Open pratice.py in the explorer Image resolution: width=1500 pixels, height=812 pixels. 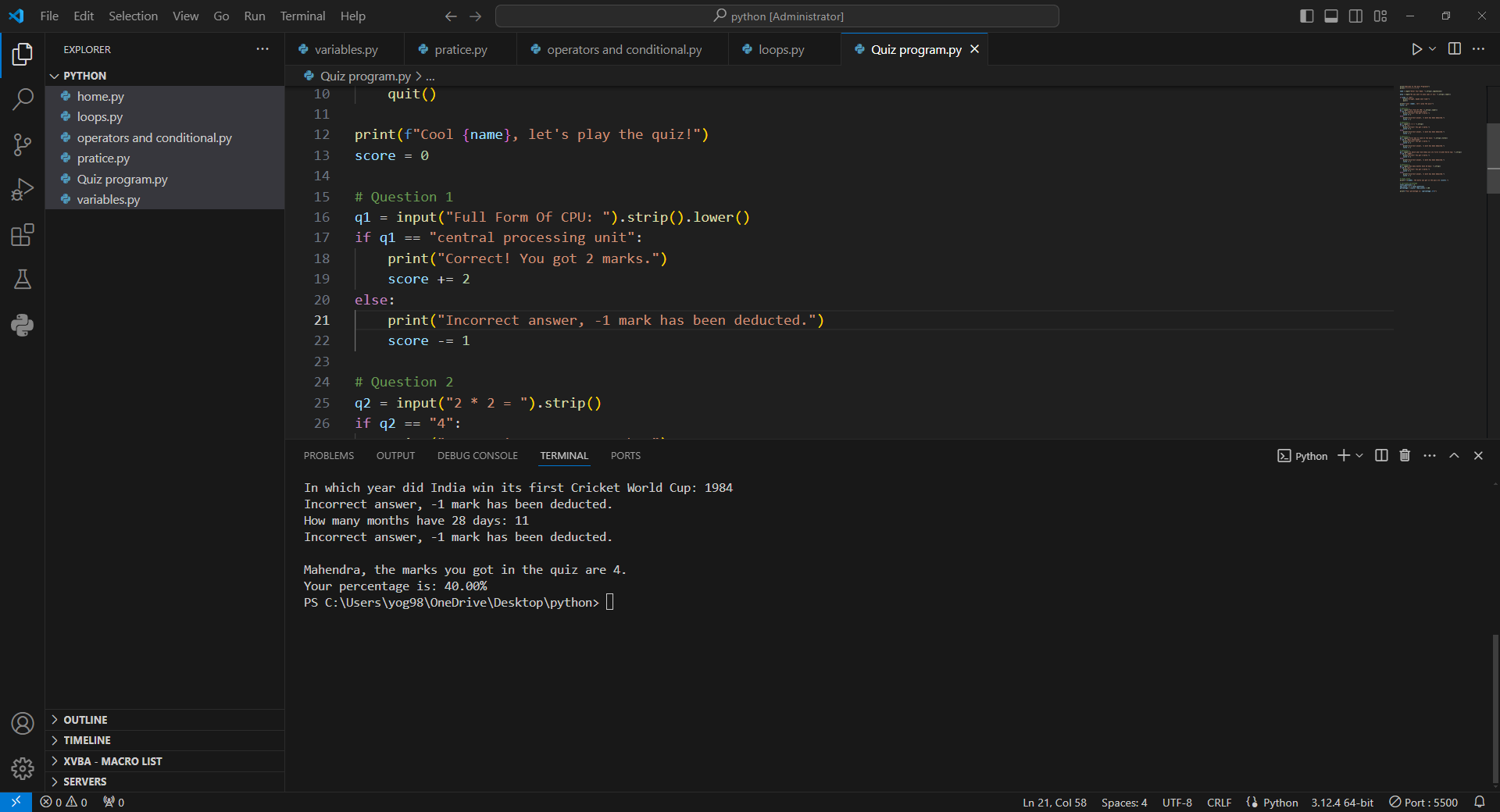point(165,158)
